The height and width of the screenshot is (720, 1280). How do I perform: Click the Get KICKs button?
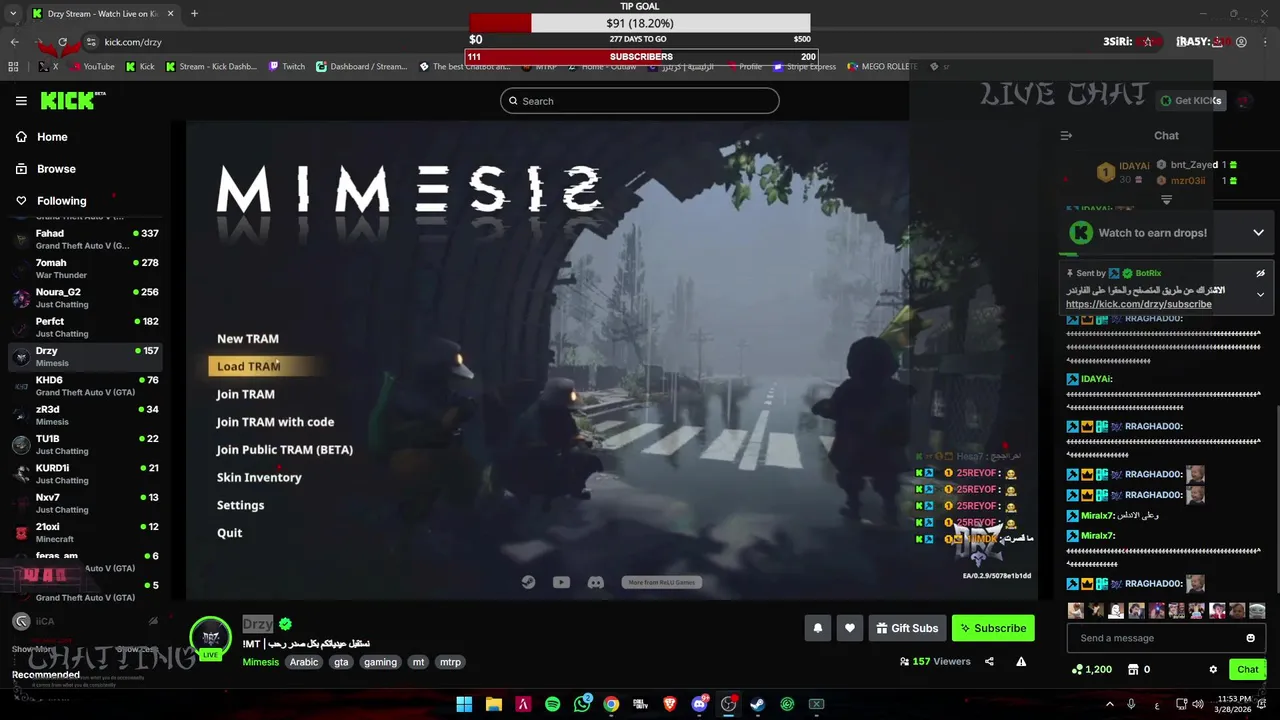pyautogui.click(x=1191, y=101)
